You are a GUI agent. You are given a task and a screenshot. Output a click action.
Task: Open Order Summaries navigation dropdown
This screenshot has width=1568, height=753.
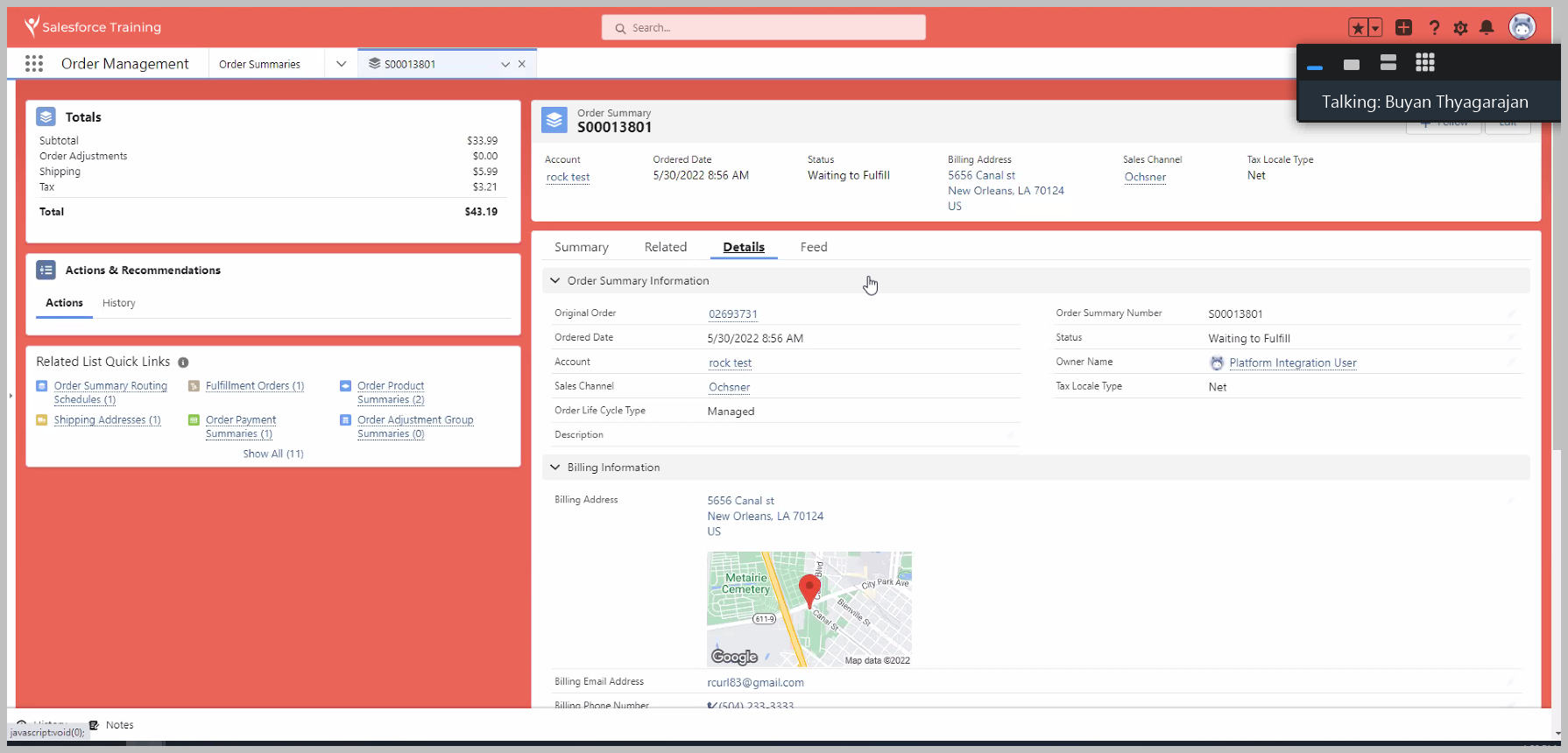pos(341,64)
